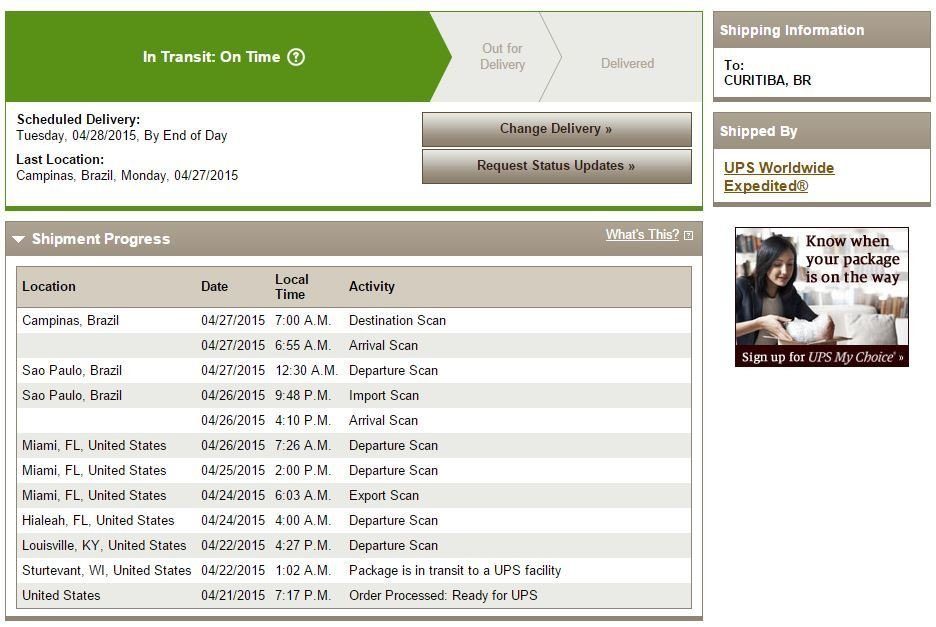This screenshot has height=627, width=936.
Task: Select the Sao Paulo Import Scan row
Action: 354,396
